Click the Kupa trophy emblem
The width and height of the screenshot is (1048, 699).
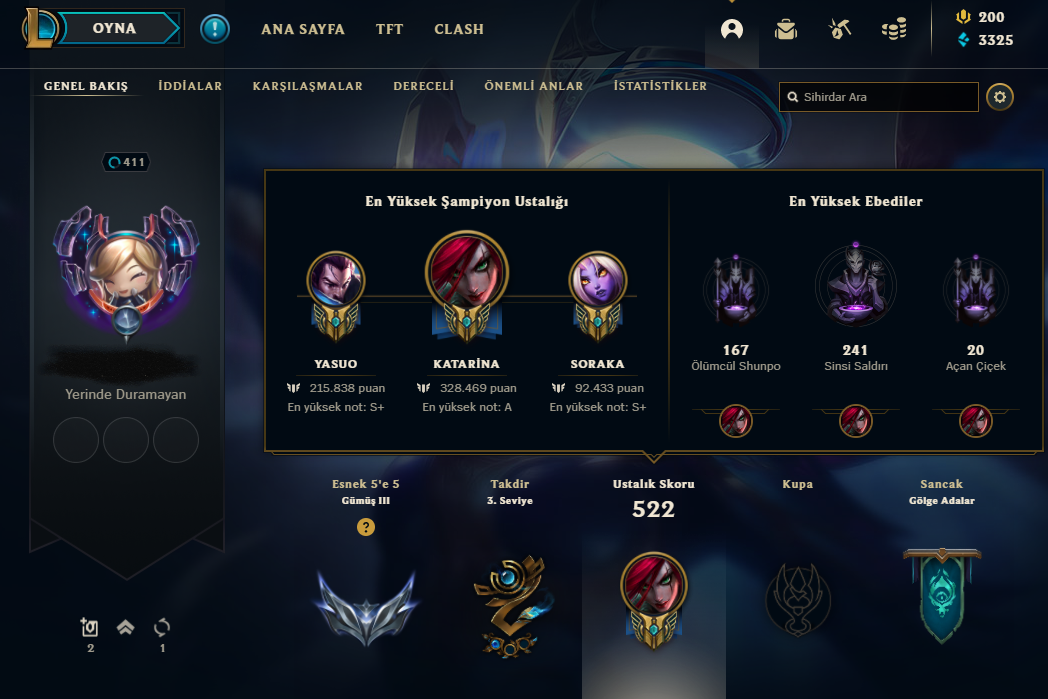pyautogui.click(x=797, y=599)
